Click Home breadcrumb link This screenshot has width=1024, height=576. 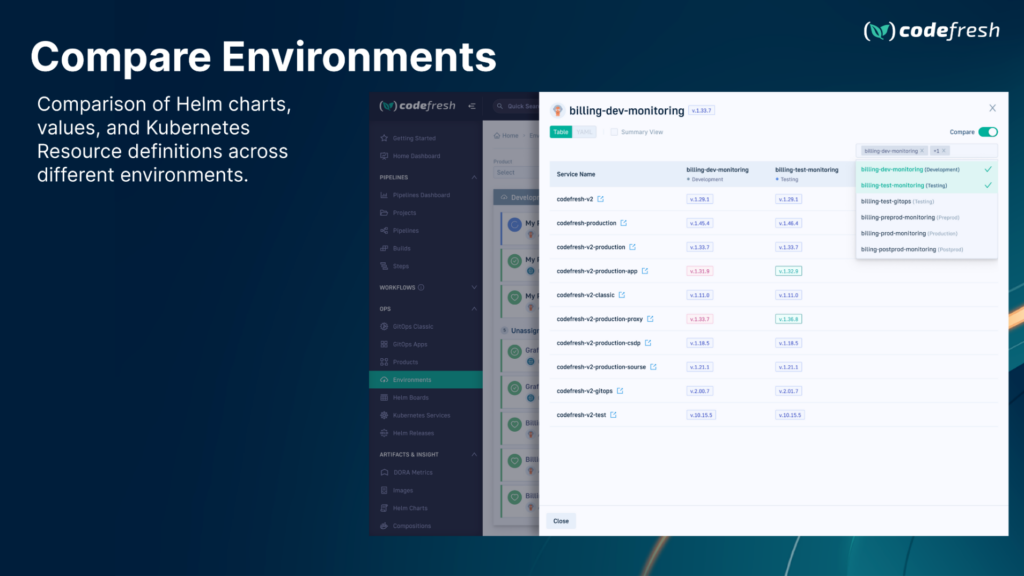coord(506,136)
